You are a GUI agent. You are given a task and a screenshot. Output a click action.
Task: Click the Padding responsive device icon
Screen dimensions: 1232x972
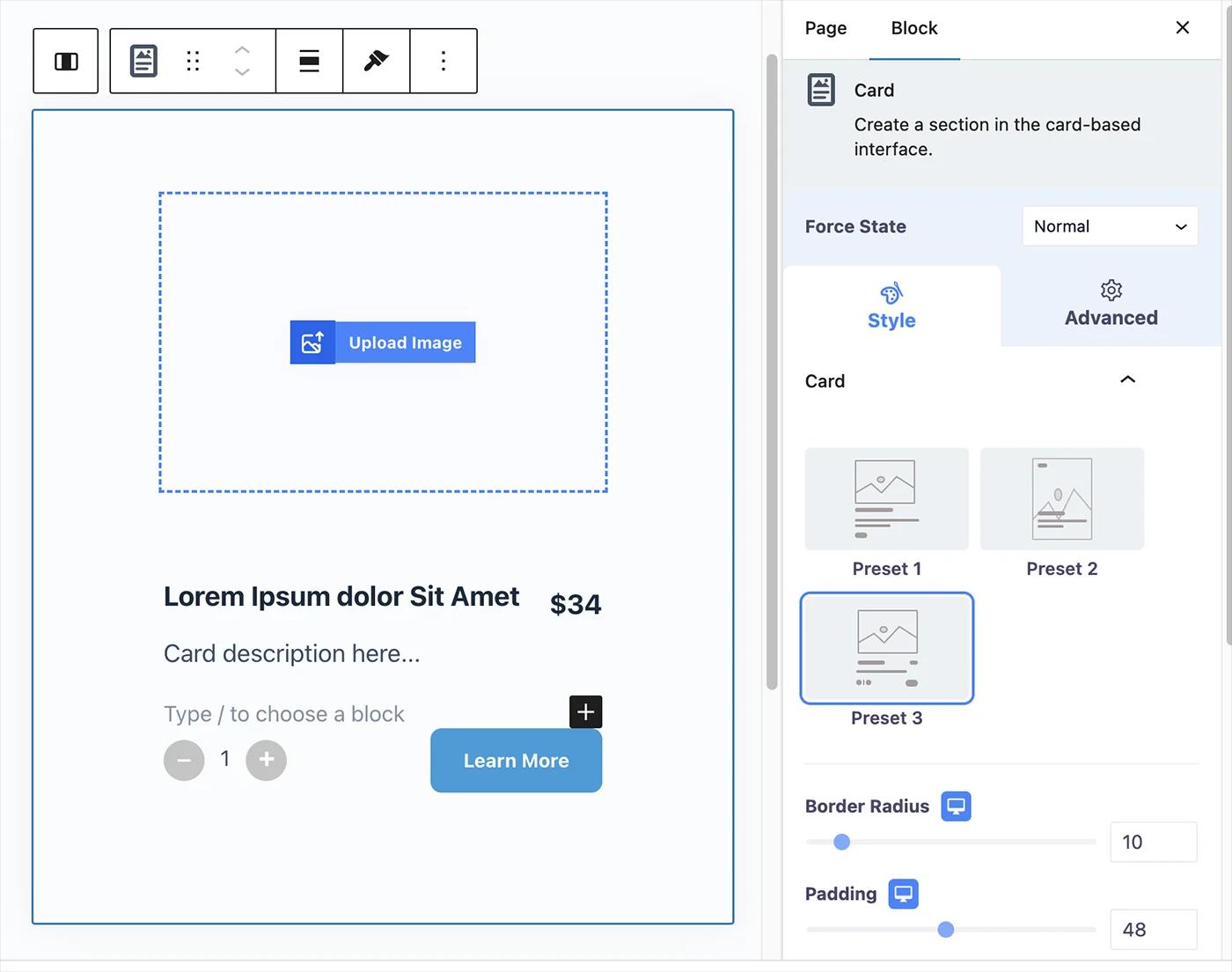point(904,893)
